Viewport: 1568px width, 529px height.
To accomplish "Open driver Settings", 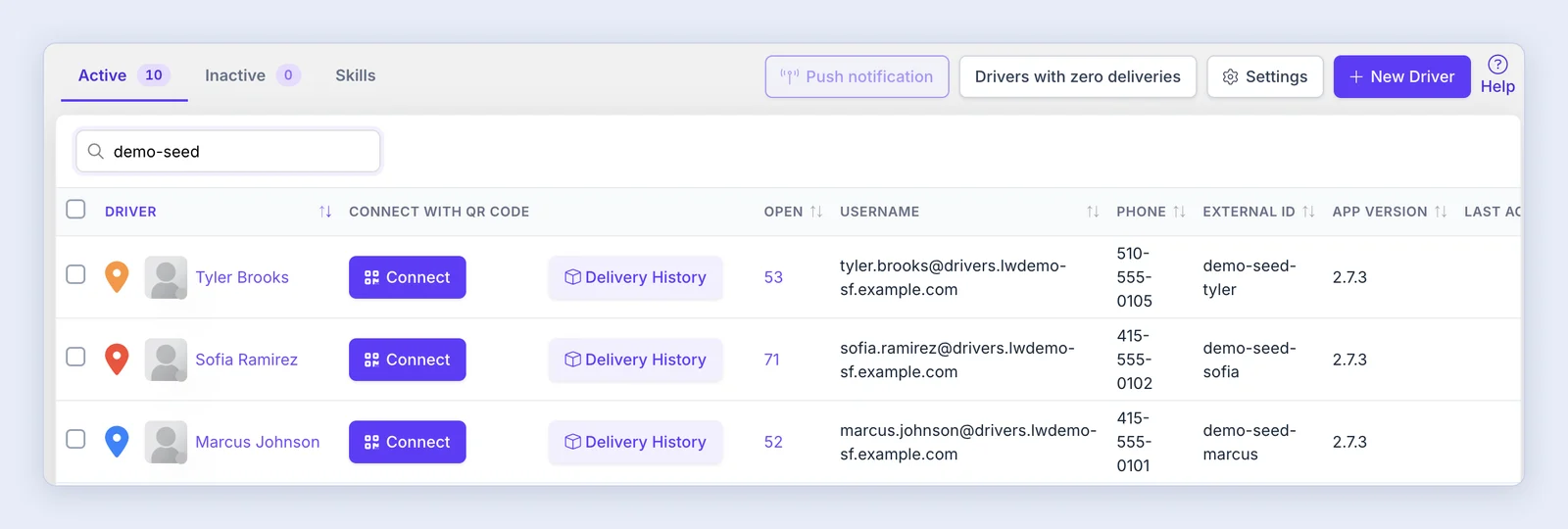I will click(1265, 76).
